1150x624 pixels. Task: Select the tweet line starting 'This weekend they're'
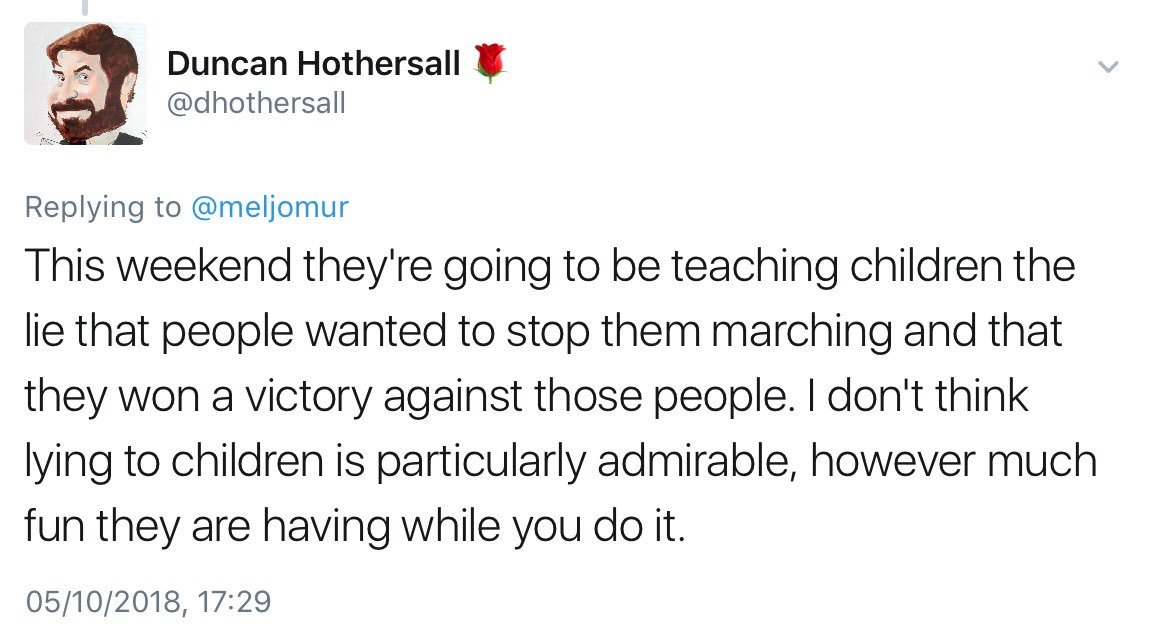550,266
